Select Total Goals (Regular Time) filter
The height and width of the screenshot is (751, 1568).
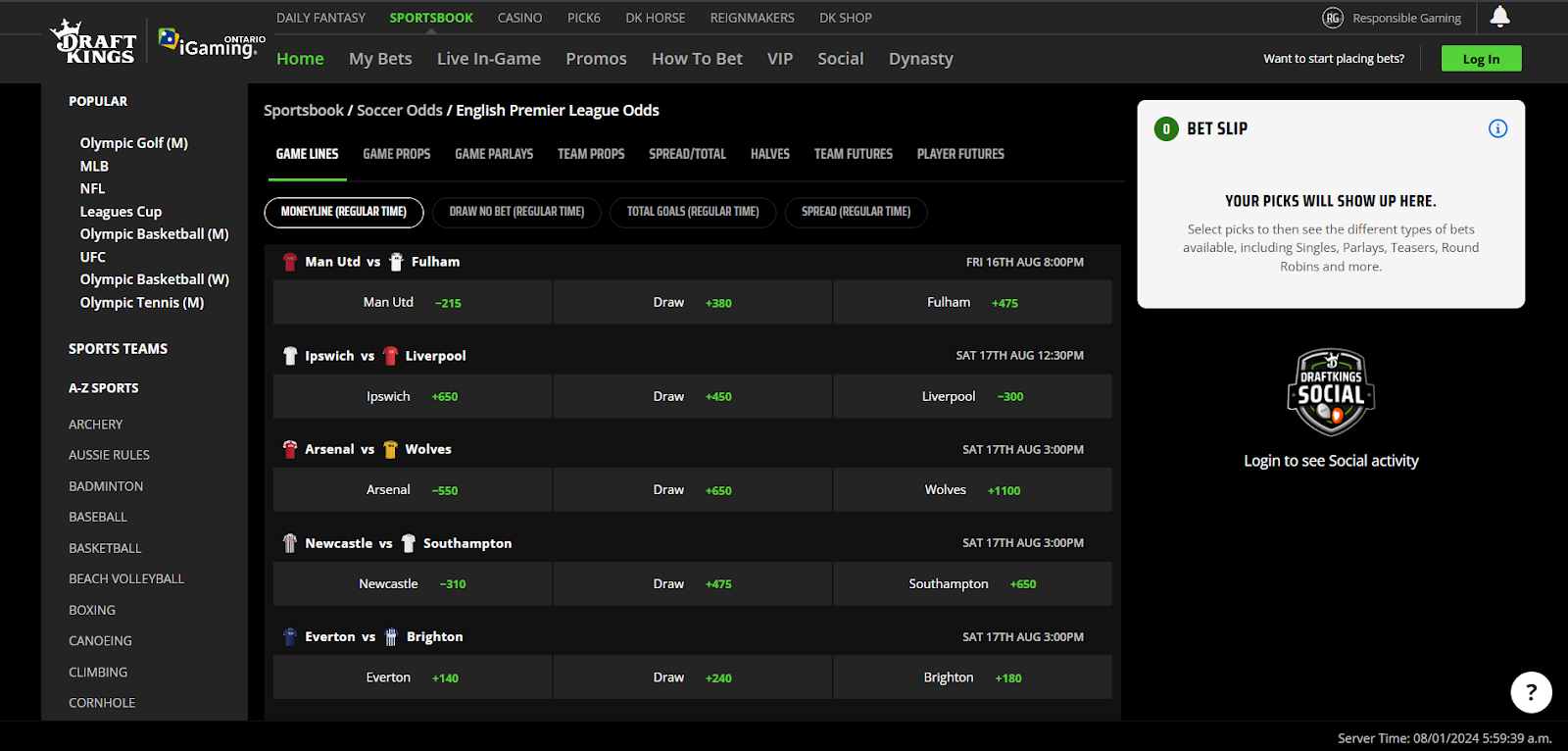693,212
